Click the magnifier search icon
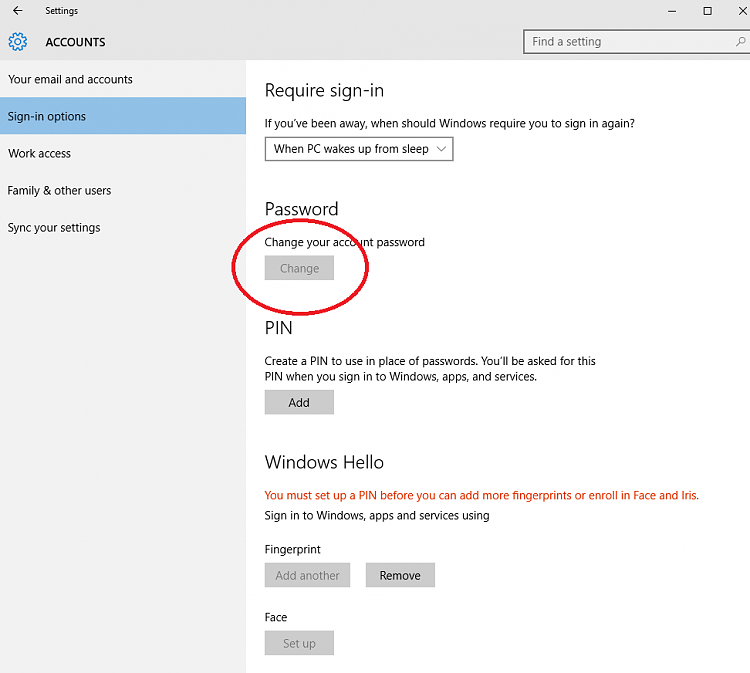 click(x=737, y=42)
